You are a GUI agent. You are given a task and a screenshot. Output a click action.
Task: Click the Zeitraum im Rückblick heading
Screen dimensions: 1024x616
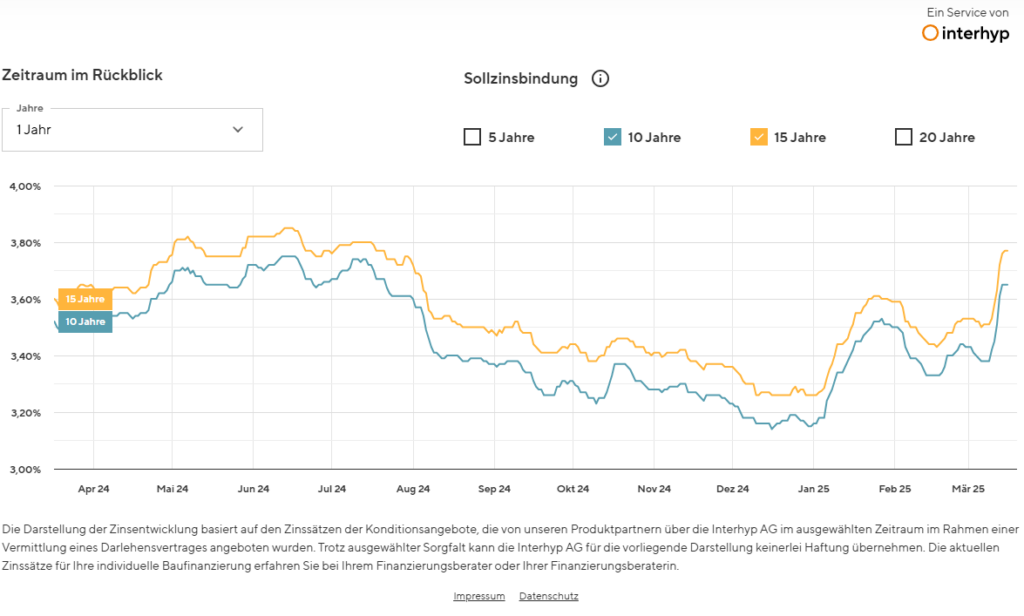[x=82, y=75]
